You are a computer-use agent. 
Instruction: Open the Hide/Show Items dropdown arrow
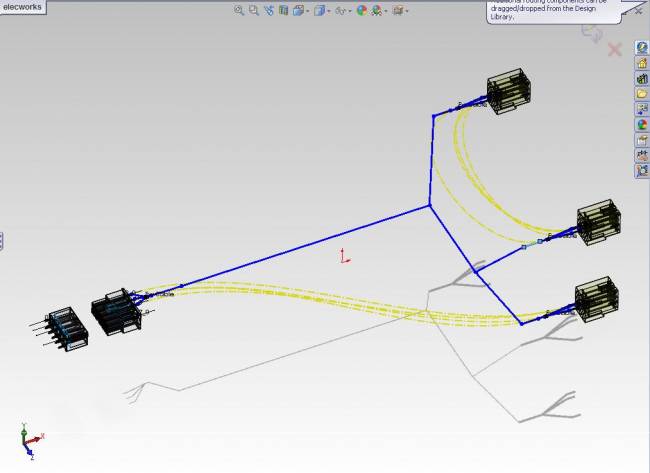click(350, 11)
